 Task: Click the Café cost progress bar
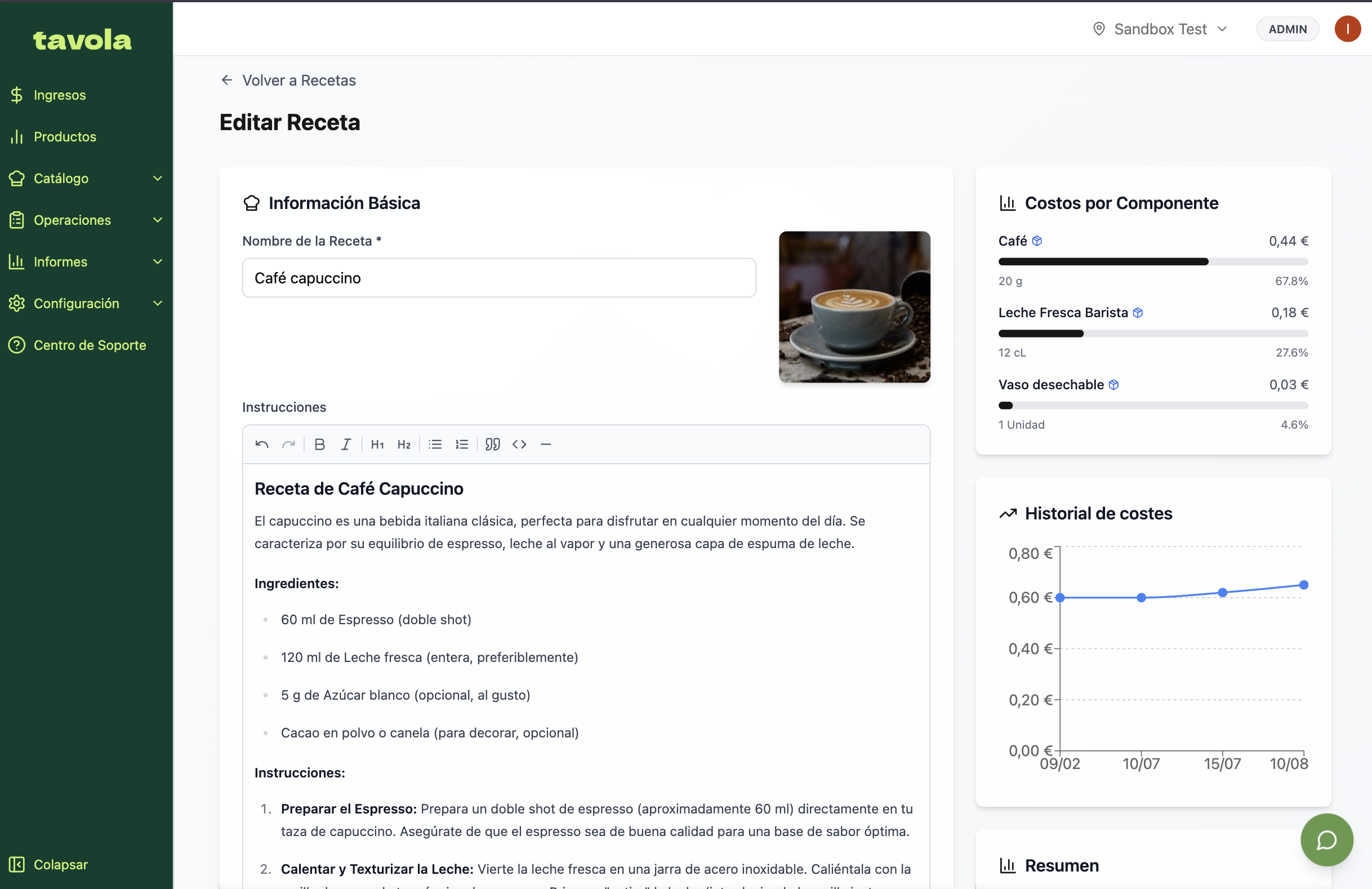[1153, 262]
